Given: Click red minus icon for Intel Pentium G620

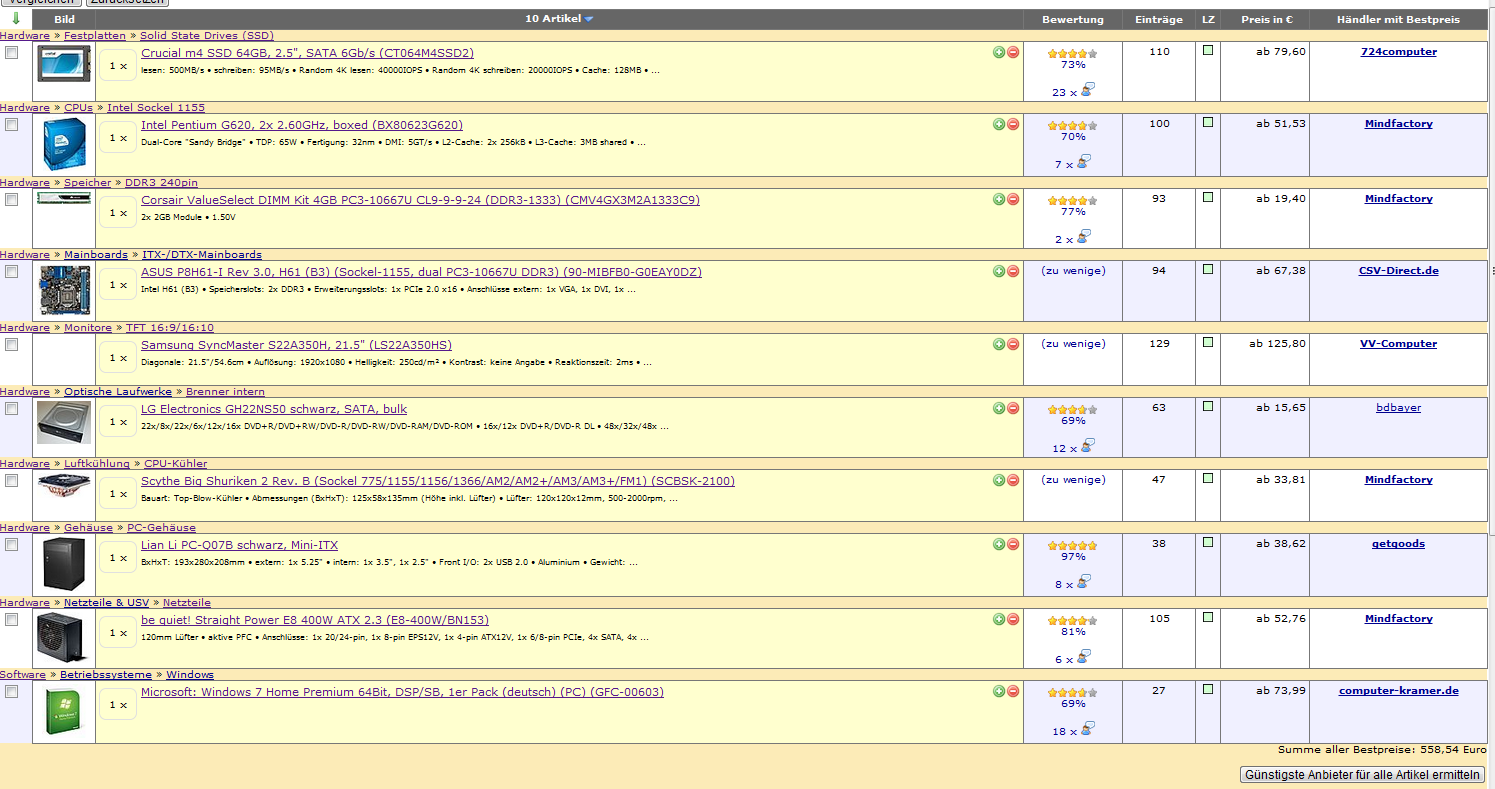Looking at the screenshot, I should [x=1013, y=124].
